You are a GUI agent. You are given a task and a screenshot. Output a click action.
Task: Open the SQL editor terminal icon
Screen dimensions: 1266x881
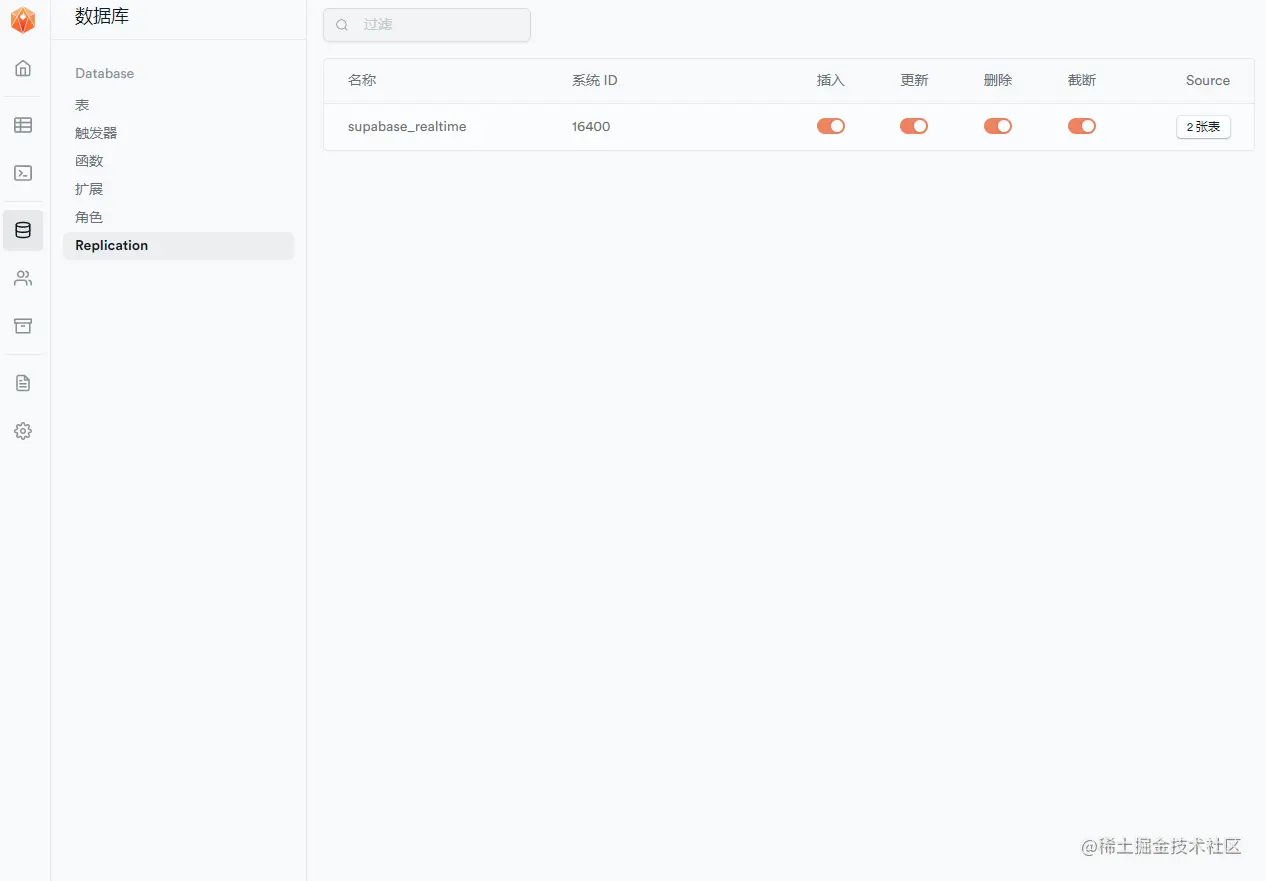click(x=23, y=173)
